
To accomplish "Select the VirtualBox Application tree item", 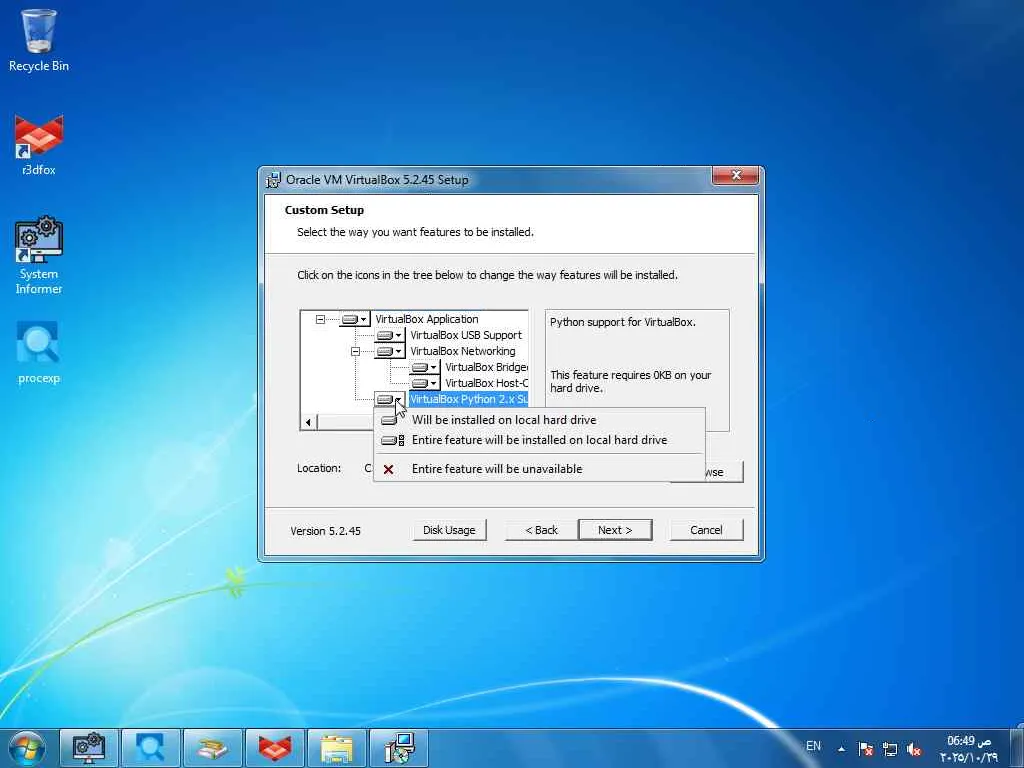I will [427, 319].
